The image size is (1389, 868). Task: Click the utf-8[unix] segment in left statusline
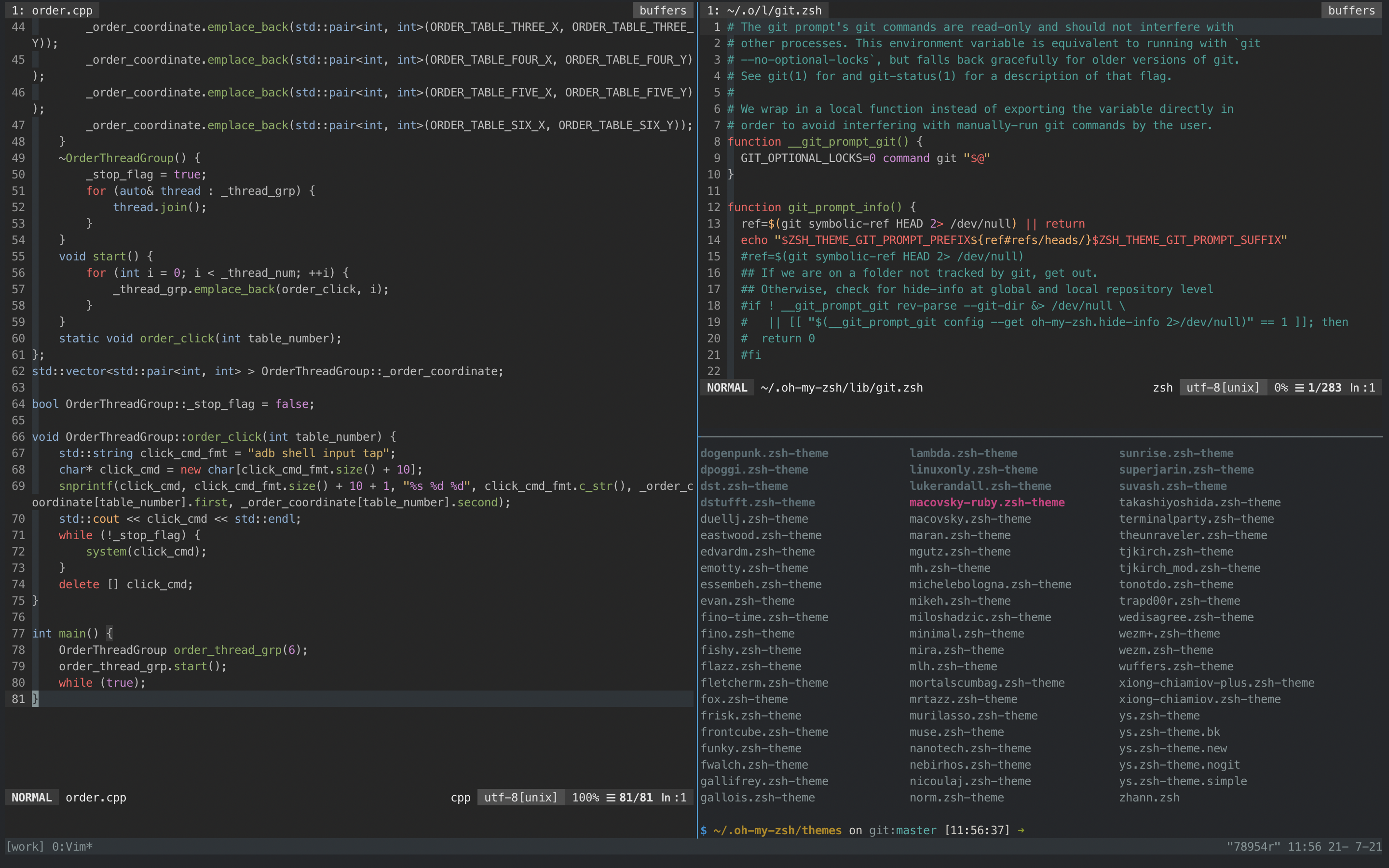[520, 798]
